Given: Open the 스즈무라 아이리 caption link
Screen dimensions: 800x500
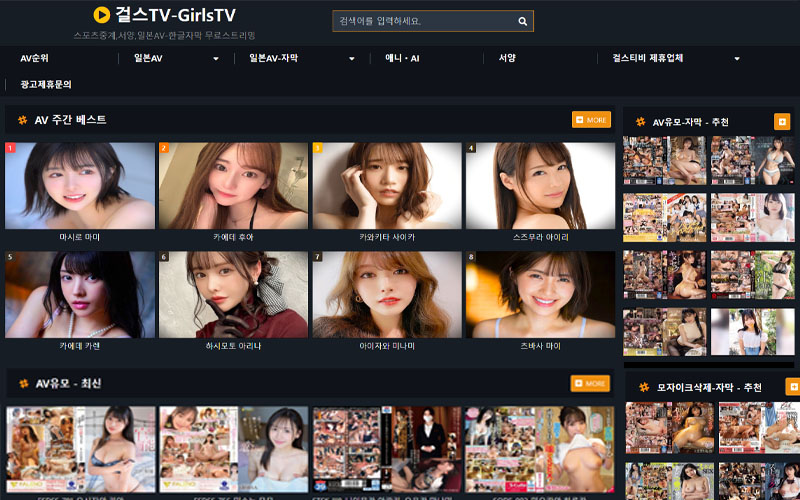Looking at the screenshot, I should coord(540,237).
